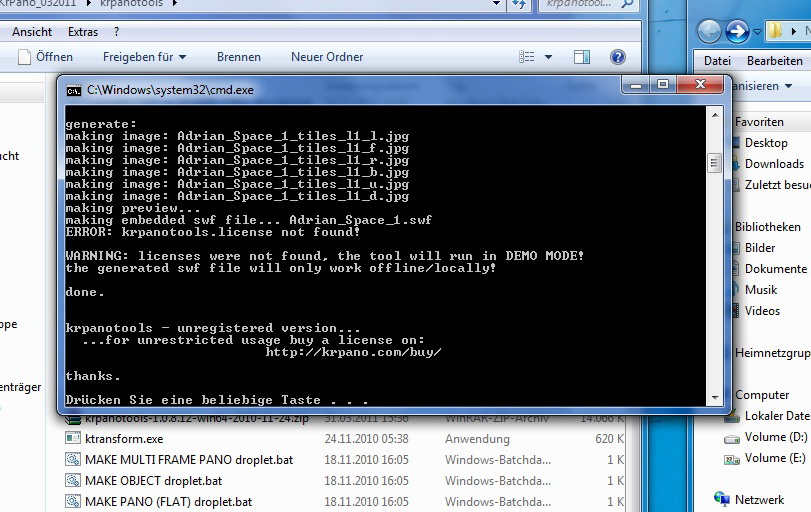Screen dimensions: 811x512
Task: Click the cmd.exe title bar icon
Action: point(73,90)
